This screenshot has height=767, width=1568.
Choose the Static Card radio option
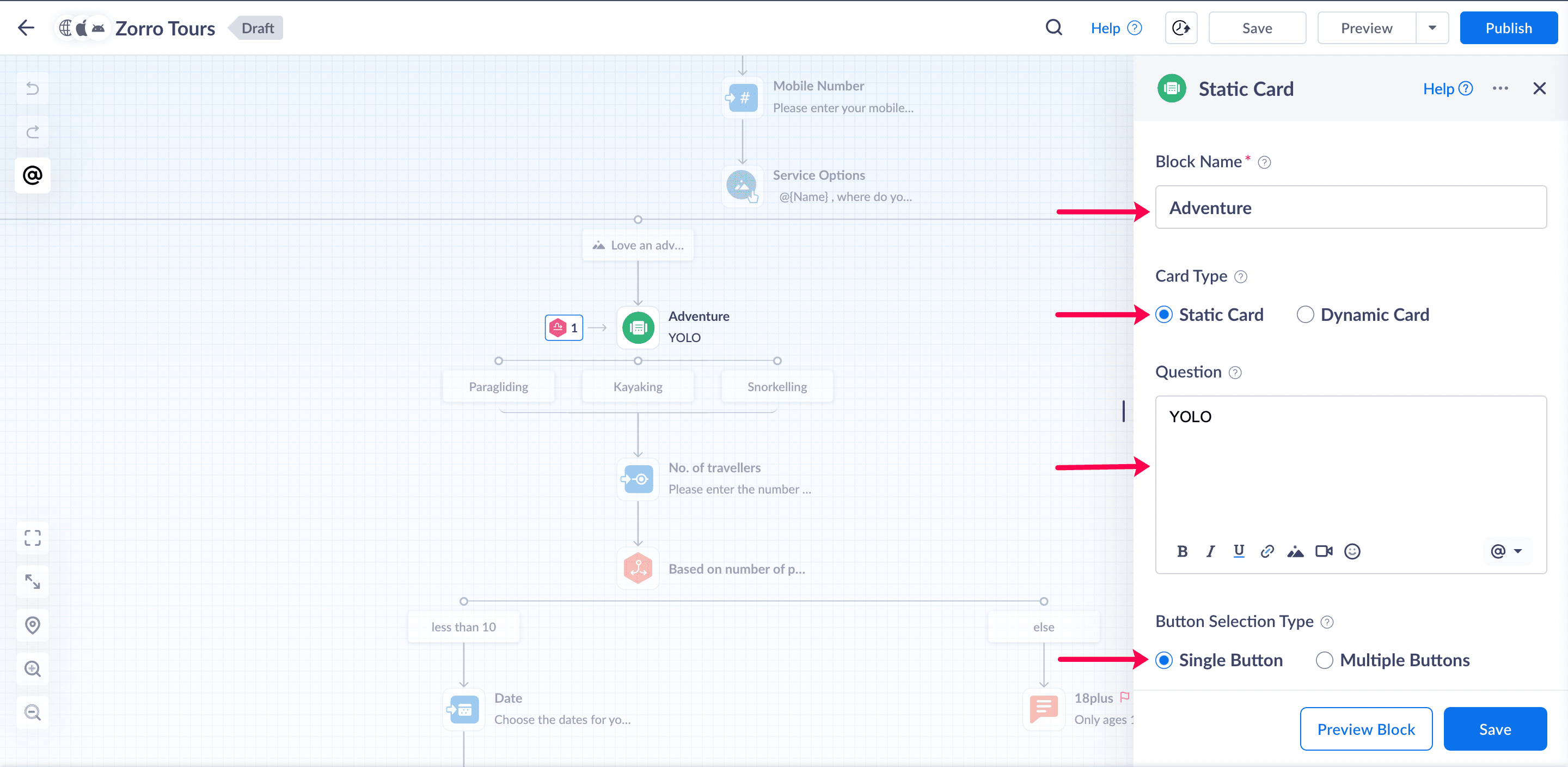(1164, 315)
